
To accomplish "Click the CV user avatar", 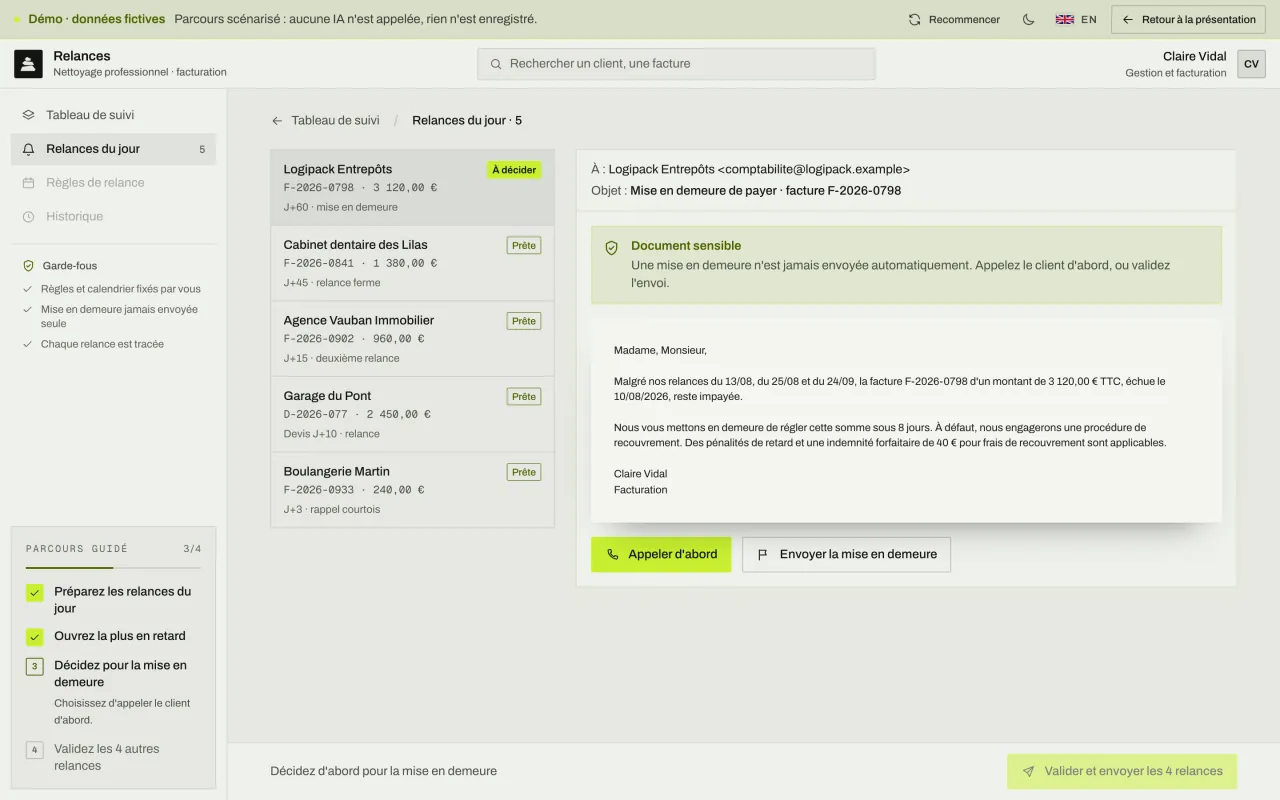I will [x=1251, y=64].
